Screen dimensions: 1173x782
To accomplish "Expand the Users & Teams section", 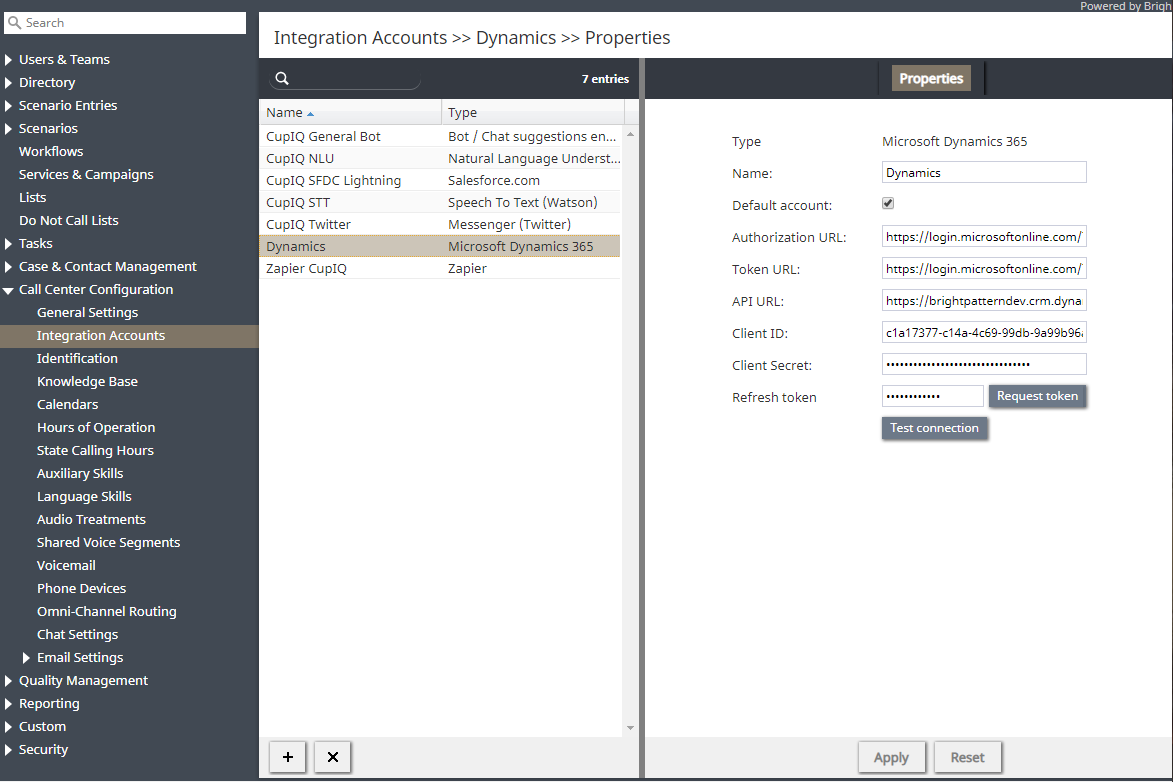I will [x=8, y=60].
